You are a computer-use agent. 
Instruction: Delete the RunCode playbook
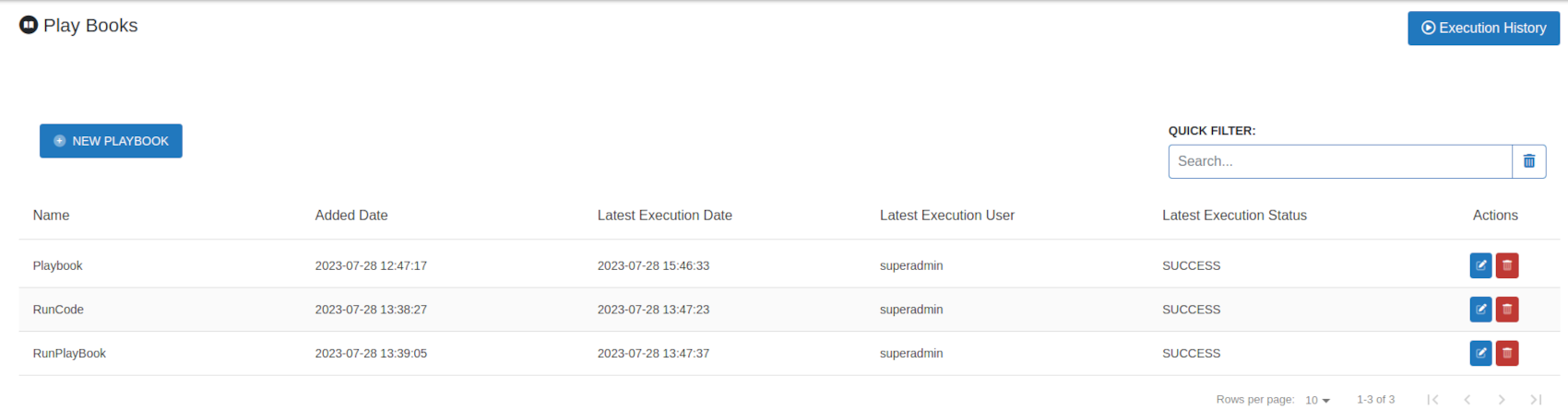coord(1507,310)
